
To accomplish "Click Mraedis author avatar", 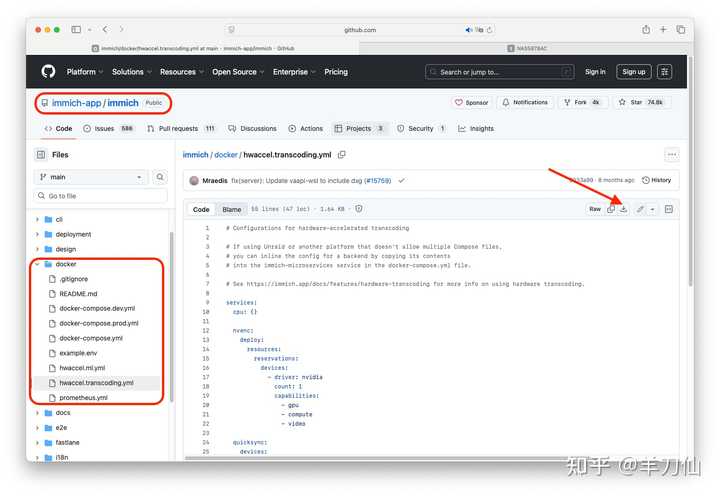I will (x=194, y=180).
